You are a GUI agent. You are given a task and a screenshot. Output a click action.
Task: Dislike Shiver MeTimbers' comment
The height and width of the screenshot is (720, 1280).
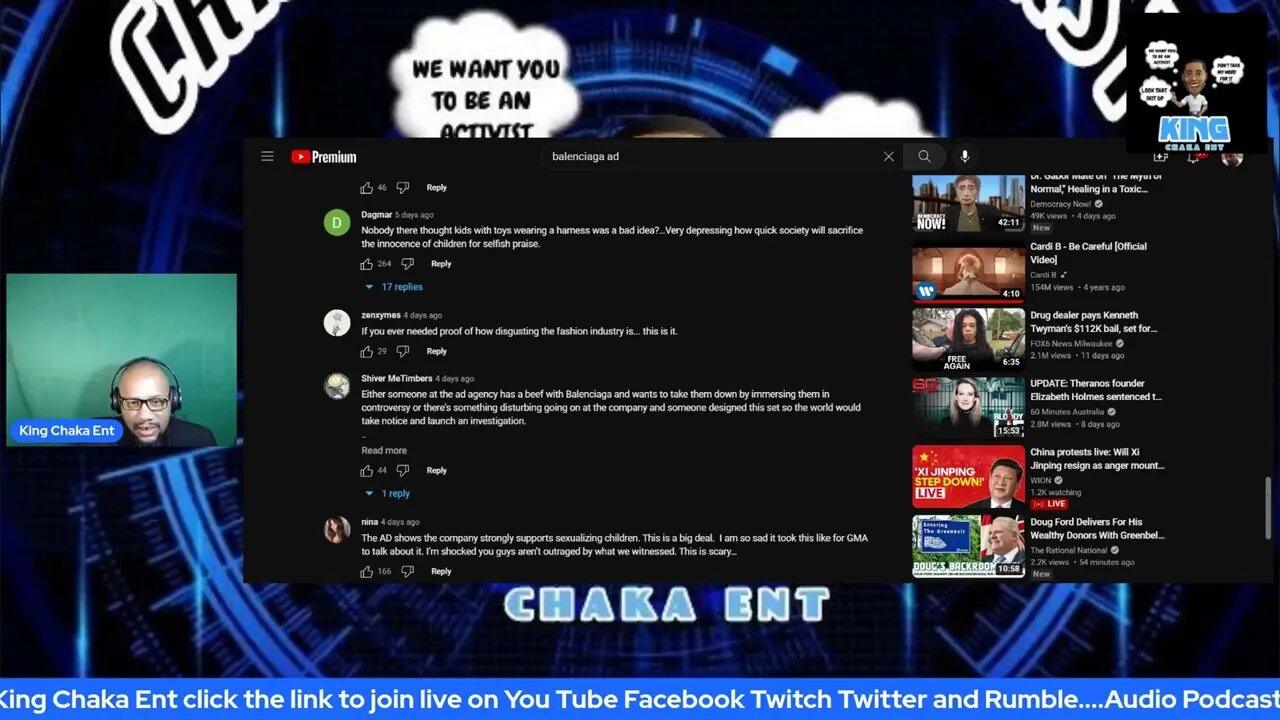click(x=402, y=470)
